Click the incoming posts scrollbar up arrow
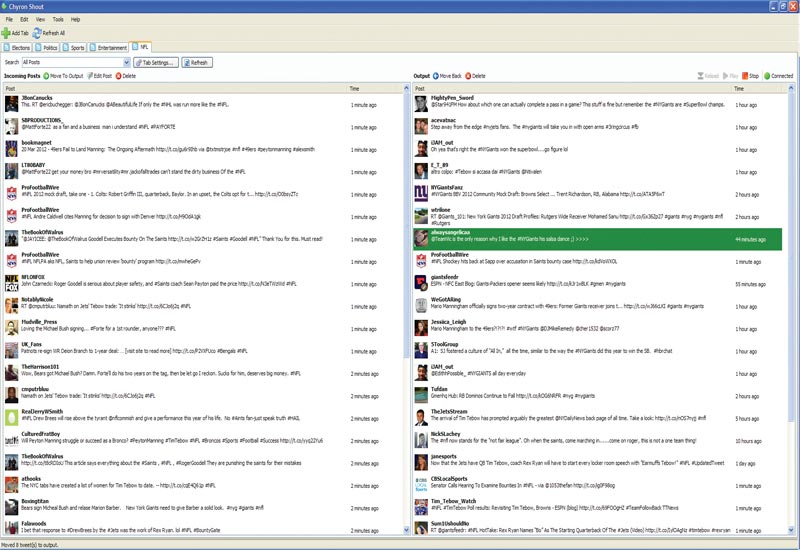The image size is (800, 550). pos(407,88)
